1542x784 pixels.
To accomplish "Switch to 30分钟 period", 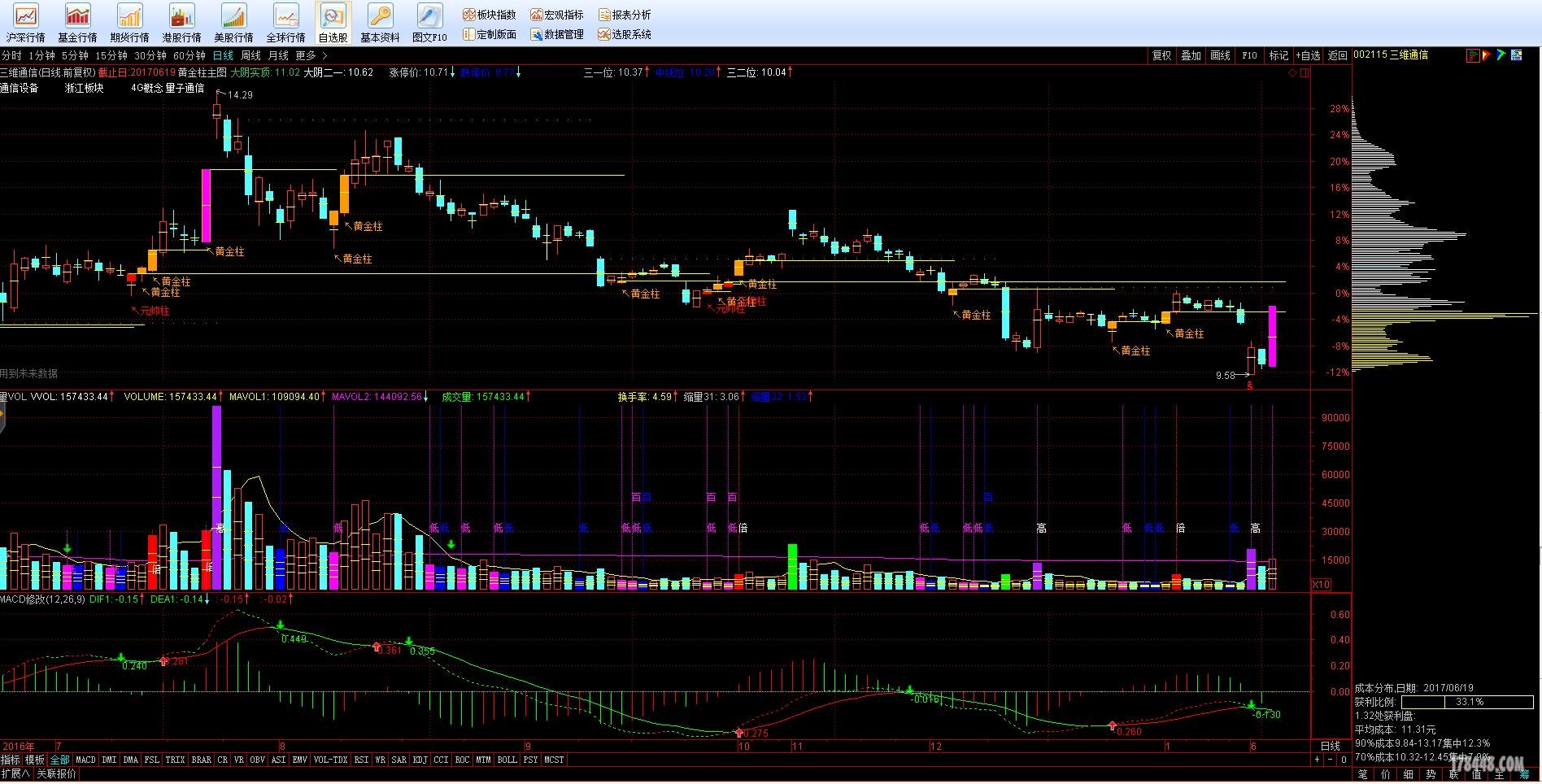I will pos(150,55).
